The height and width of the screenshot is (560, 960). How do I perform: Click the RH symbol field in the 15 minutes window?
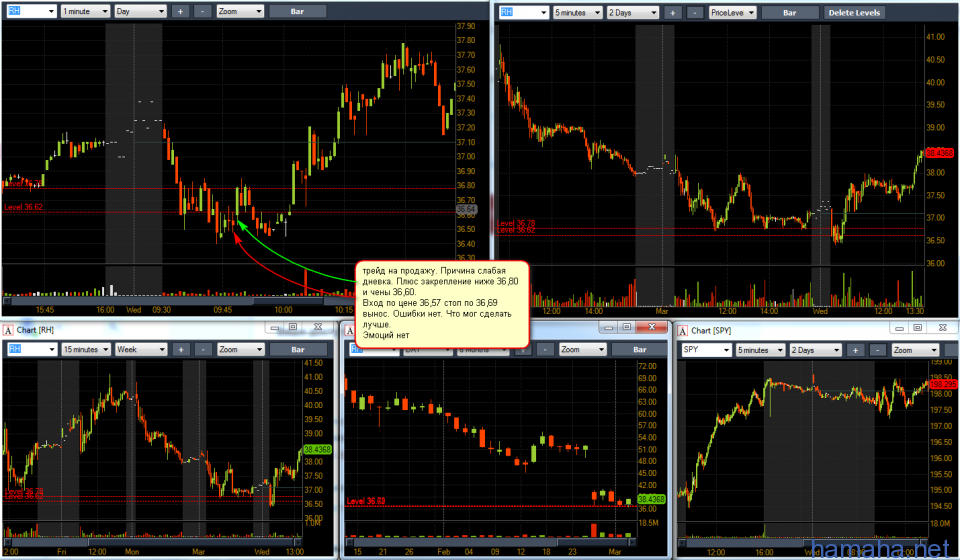31,349
